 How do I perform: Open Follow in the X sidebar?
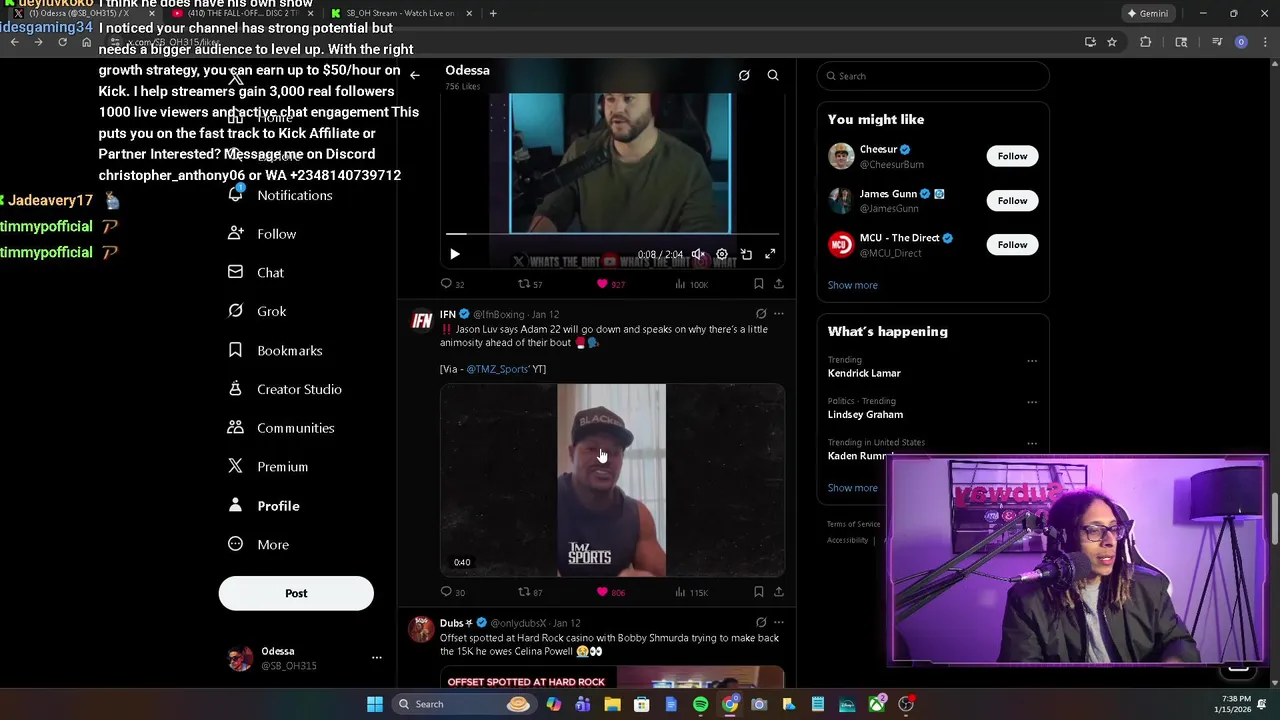(x=262, y=234)
